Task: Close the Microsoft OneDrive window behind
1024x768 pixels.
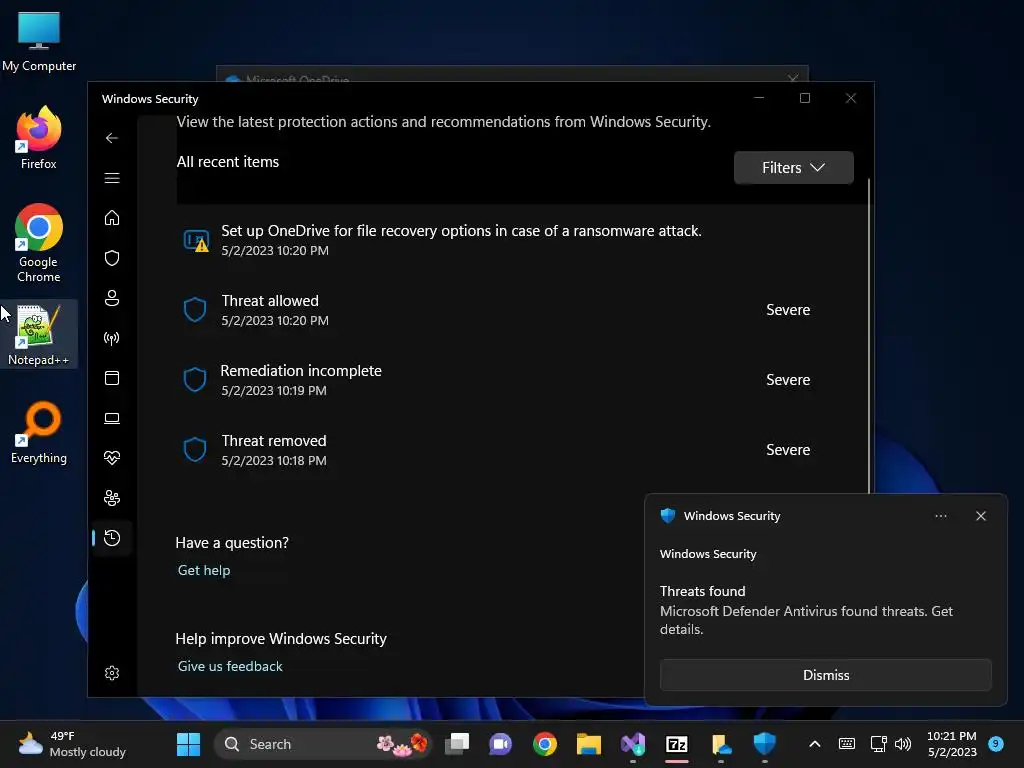Action: [793, 78]
